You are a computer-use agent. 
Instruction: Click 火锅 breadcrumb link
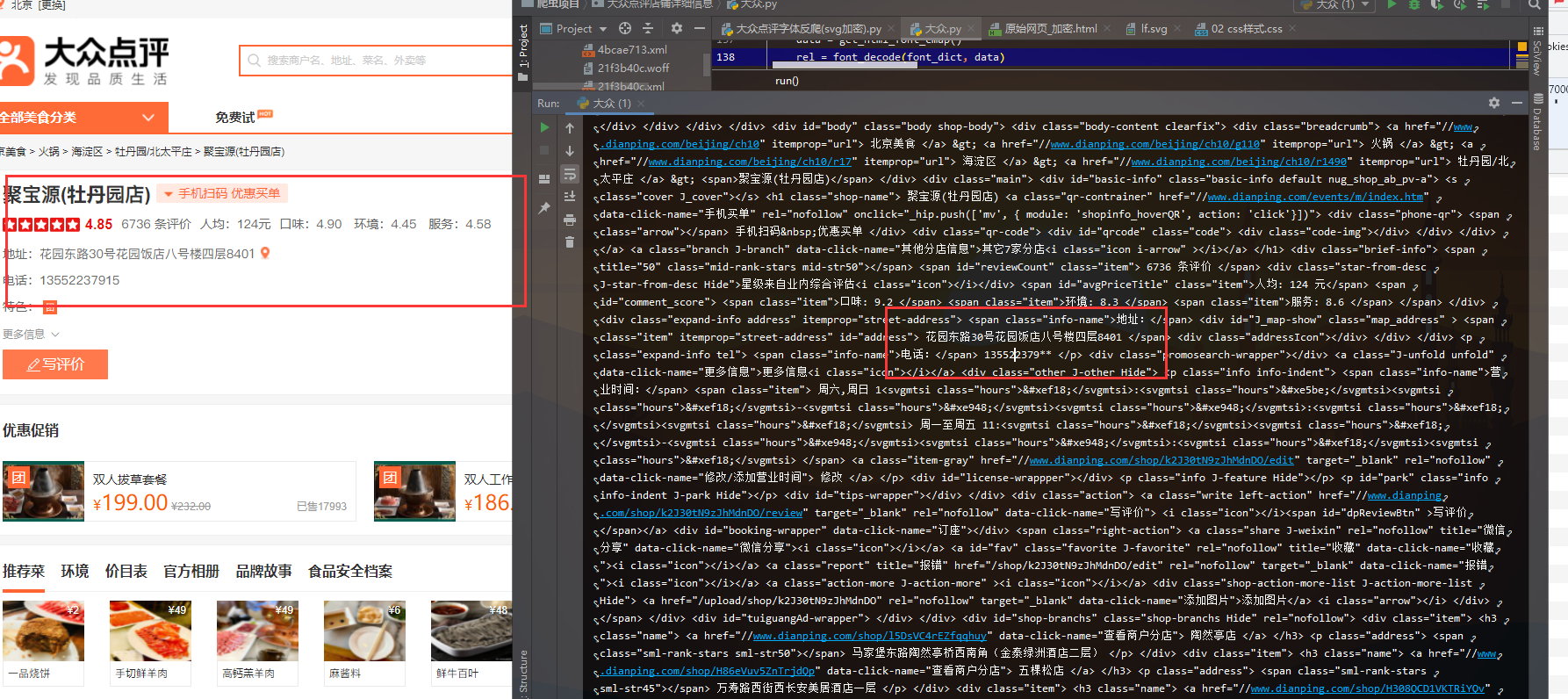49,152
